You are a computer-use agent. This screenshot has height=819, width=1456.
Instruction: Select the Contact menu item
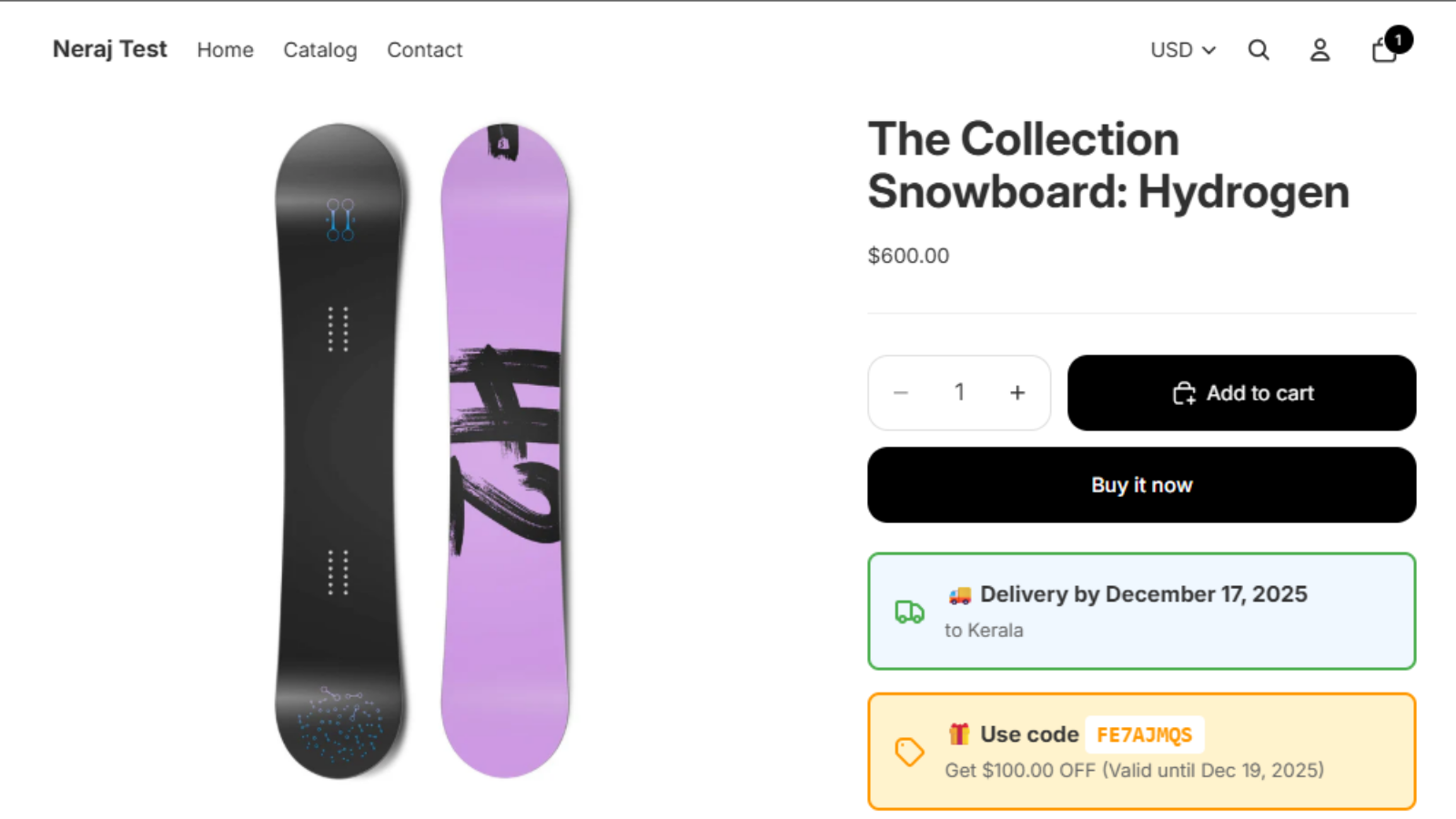424,50
